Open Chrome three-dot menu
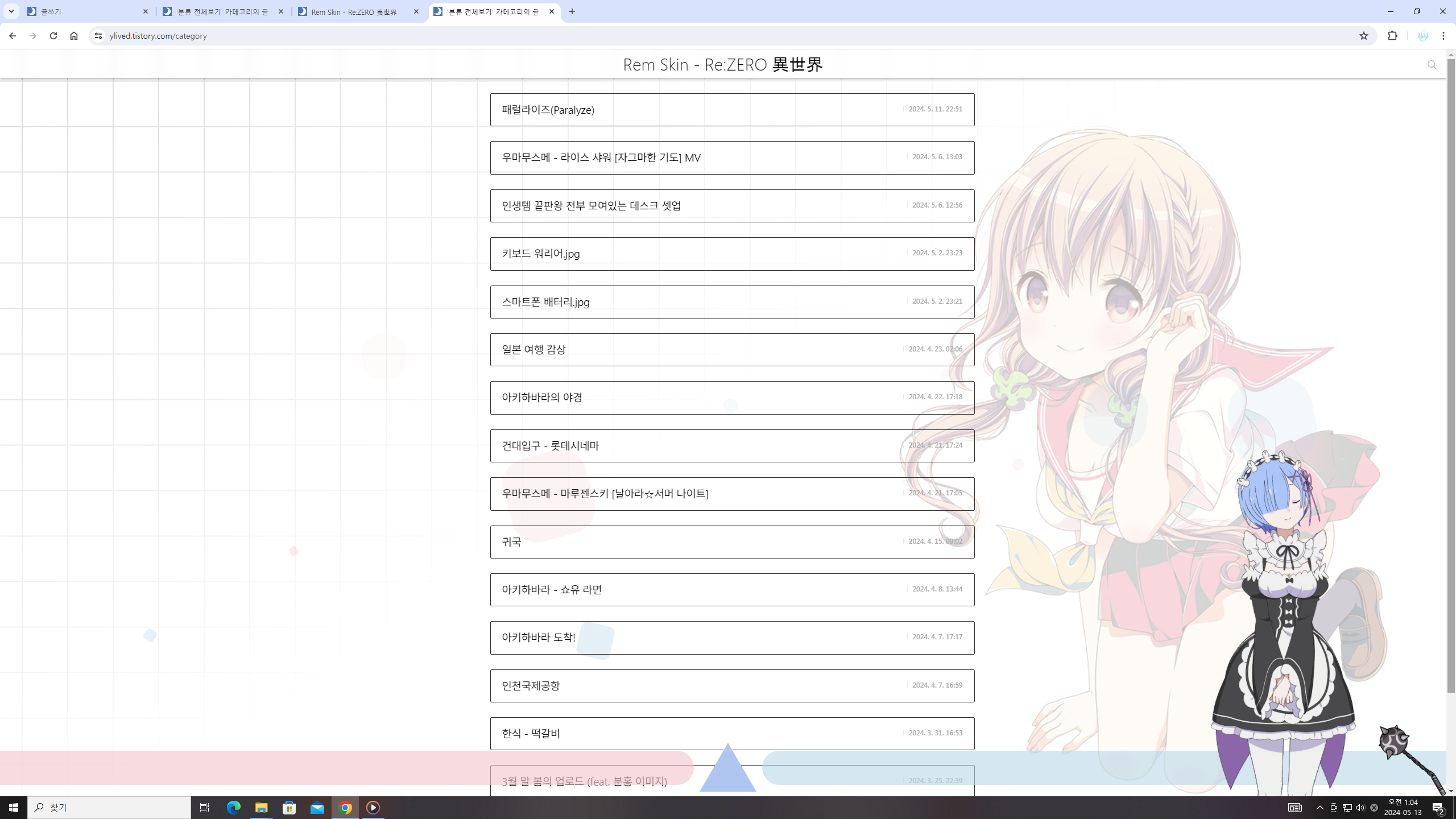Viewport: 1456px width, 819px height. coord(1443,36)
